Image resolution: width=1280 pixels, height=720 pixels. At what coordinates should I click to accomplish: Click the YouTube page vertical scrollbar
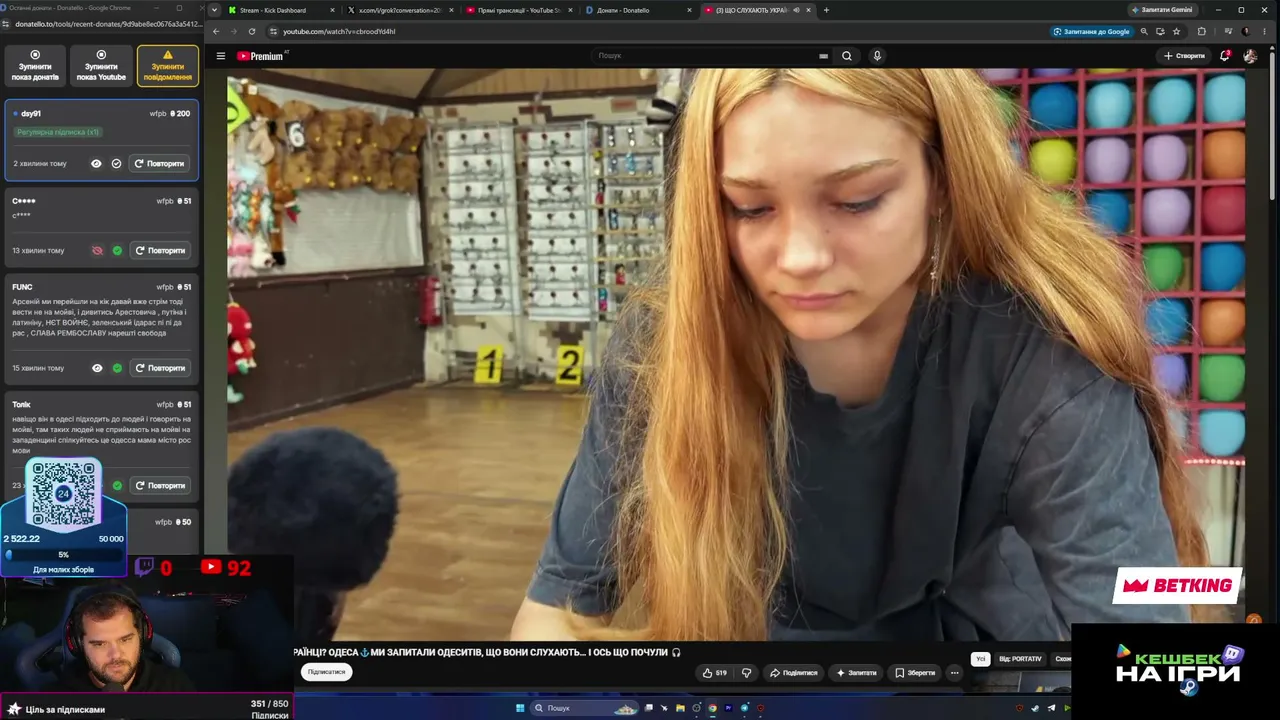[x=1270, y=130]
